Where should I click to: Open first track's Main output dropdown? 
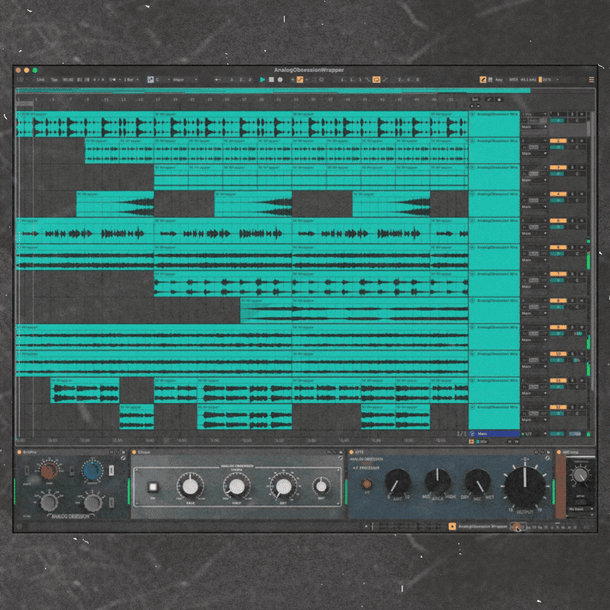(x=535, y=127)
